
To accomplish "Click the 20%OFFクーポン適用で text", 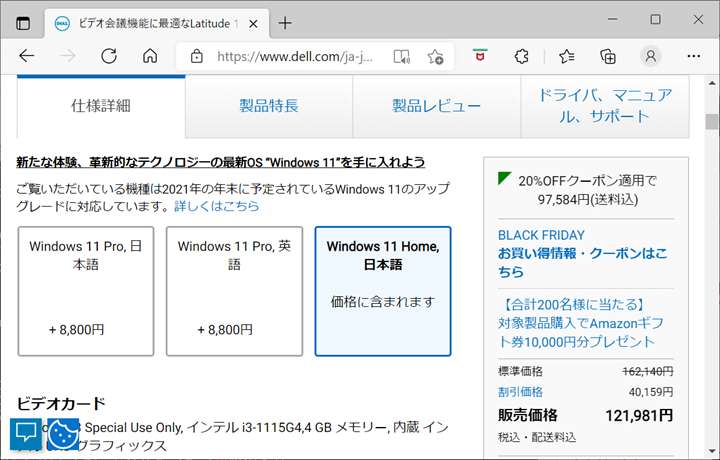I will (x=587, y=180).
